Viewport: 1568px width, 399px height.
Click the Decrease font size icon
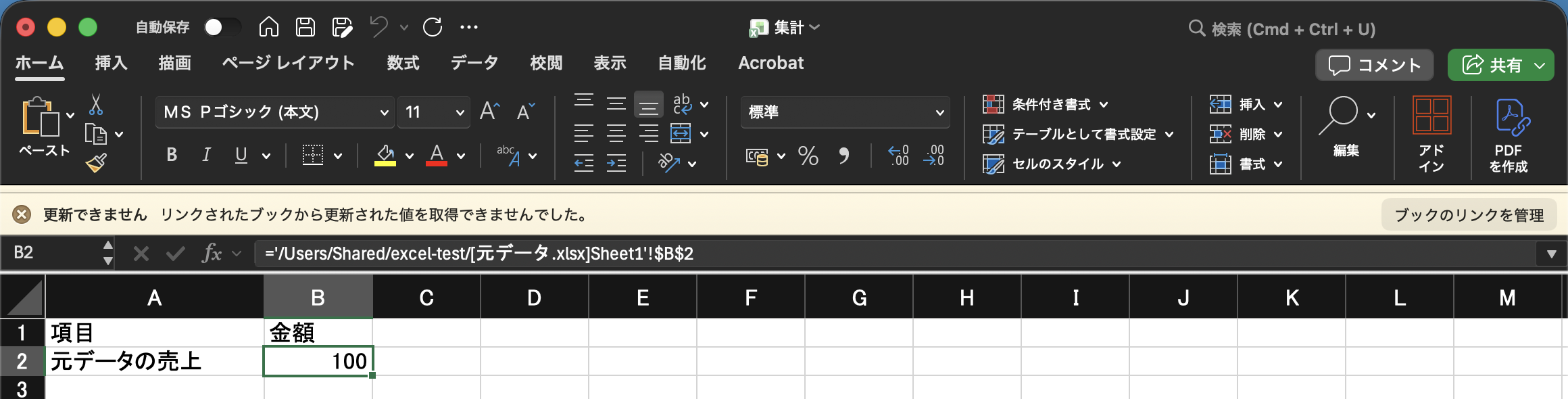(x=525, y=111)
